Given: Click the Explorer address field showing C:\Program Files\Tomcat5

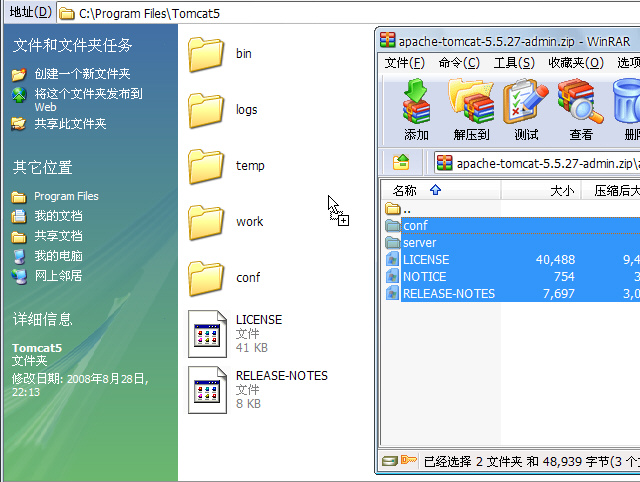Looking at the screenshot, I should point(348,13).
